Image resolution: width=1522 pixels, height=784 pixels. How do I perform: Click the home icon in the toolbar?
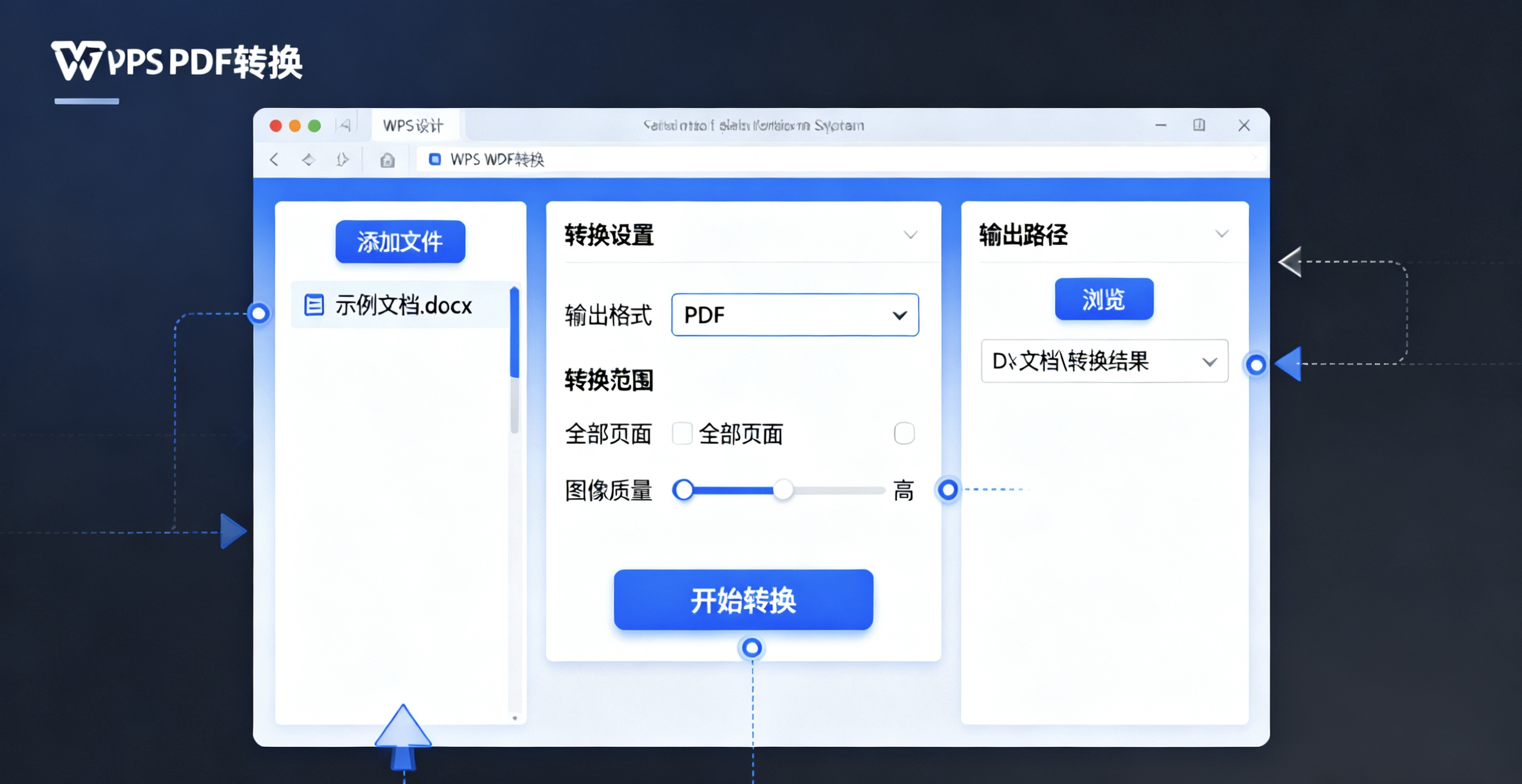pyautogui.click(x=387, y=159)
